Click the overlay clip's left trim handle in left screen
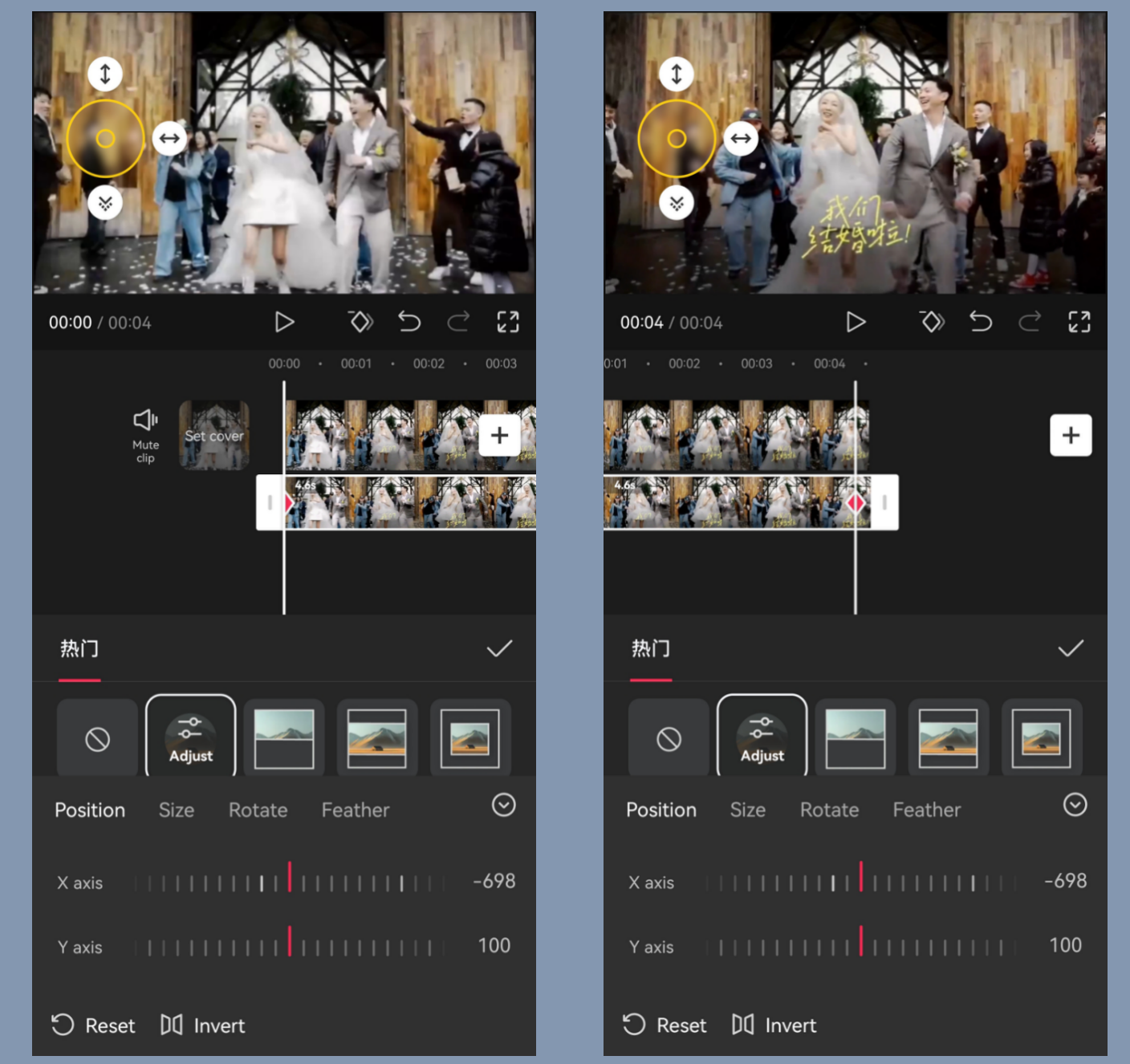 (270, 503)
